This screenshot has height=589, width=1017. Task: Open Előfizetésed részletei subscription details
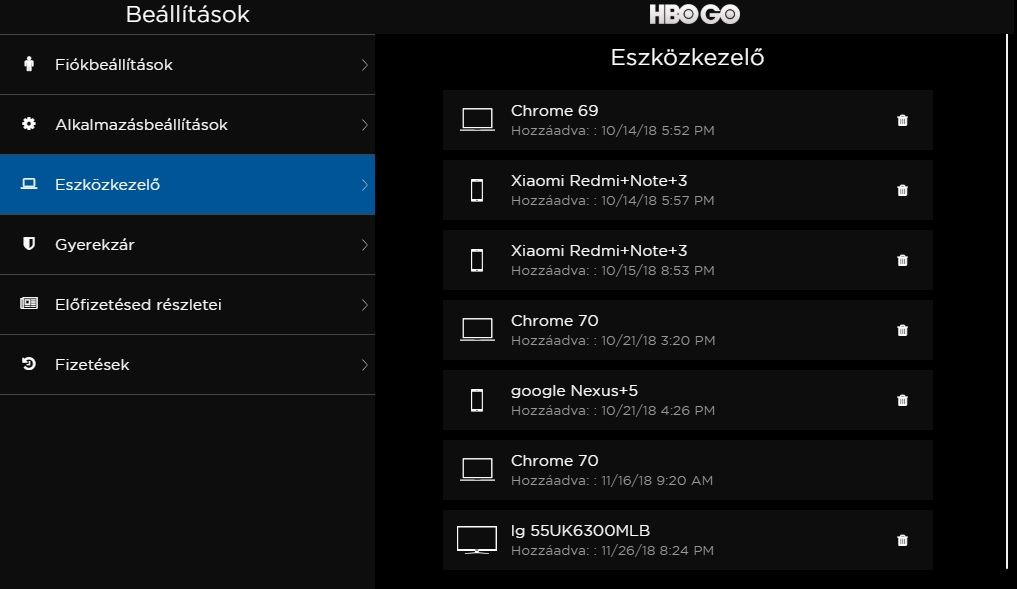pyautogui.click(x=187, y=305)
